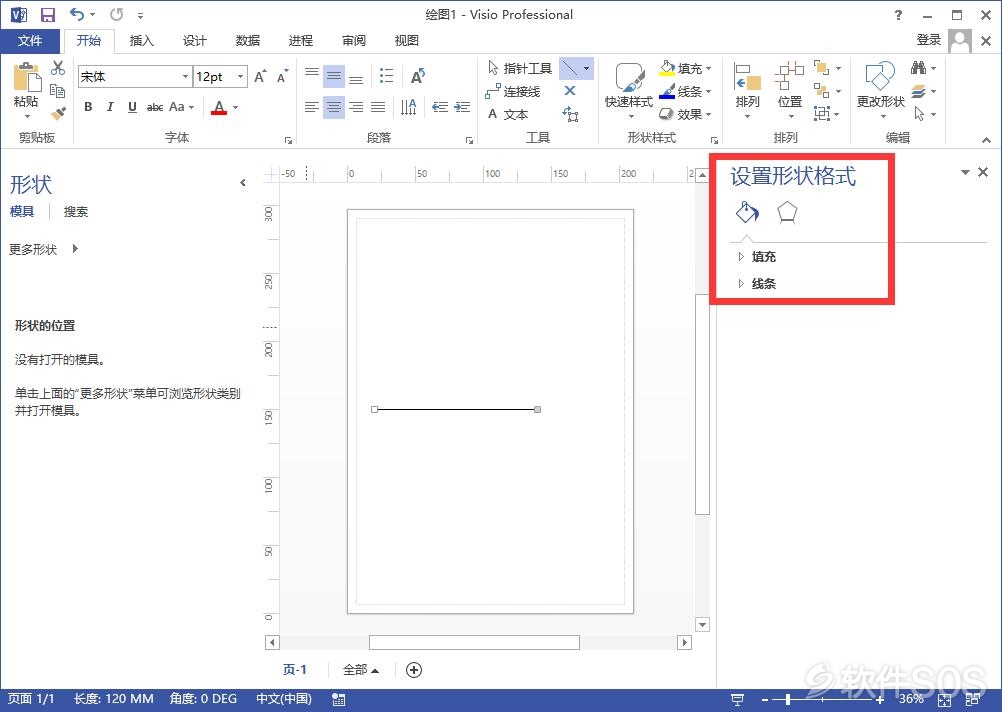Switch to the 审阅 Review tab

pos(353,41)
